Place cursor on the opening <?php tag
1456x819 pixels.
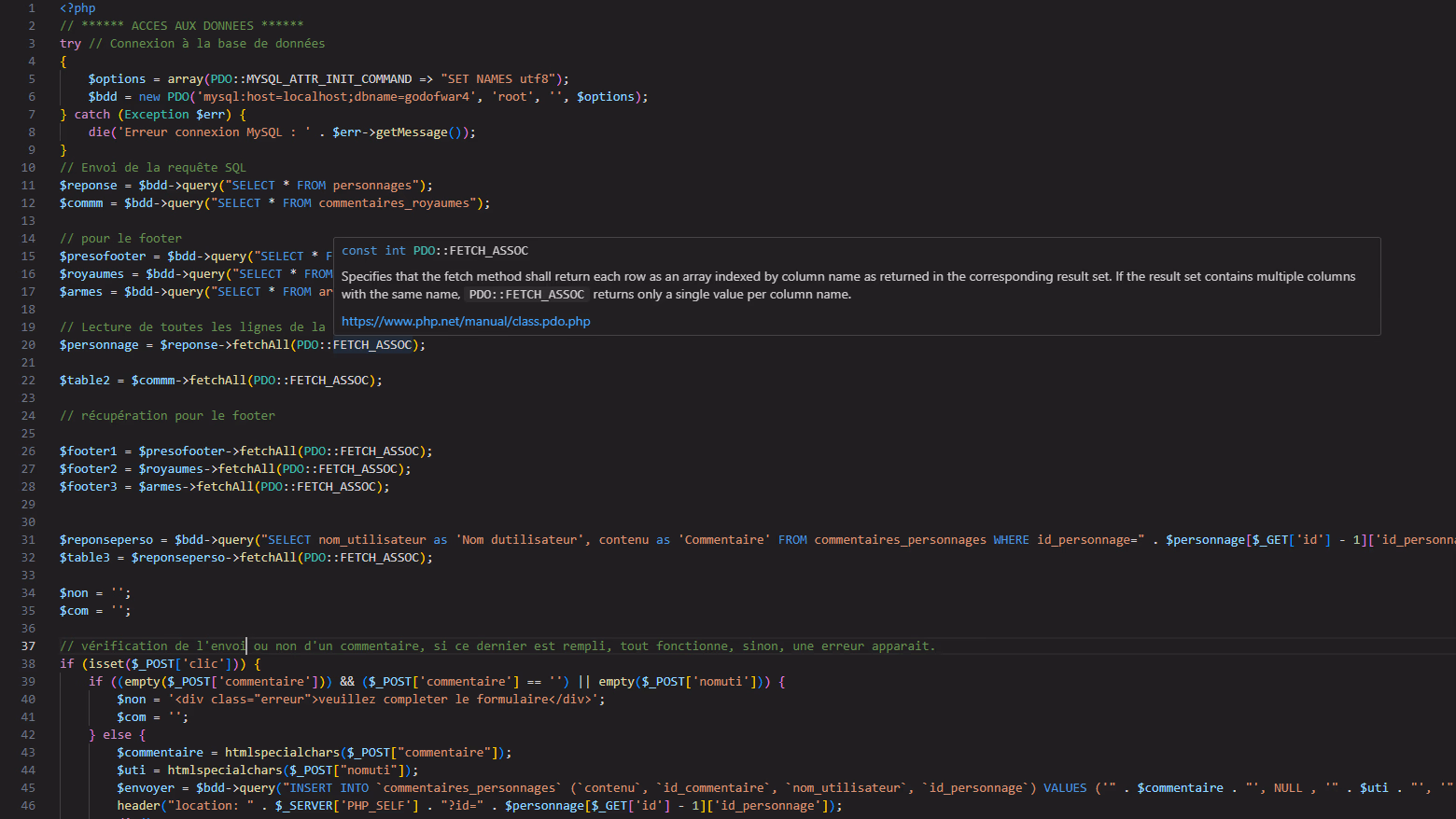[x=77, y=7]
